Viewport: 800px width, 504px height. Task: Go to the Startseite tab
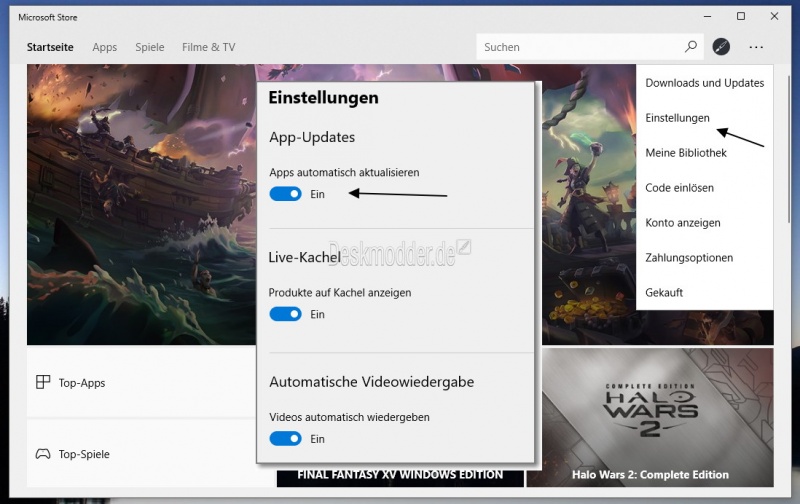coord(50,47)
